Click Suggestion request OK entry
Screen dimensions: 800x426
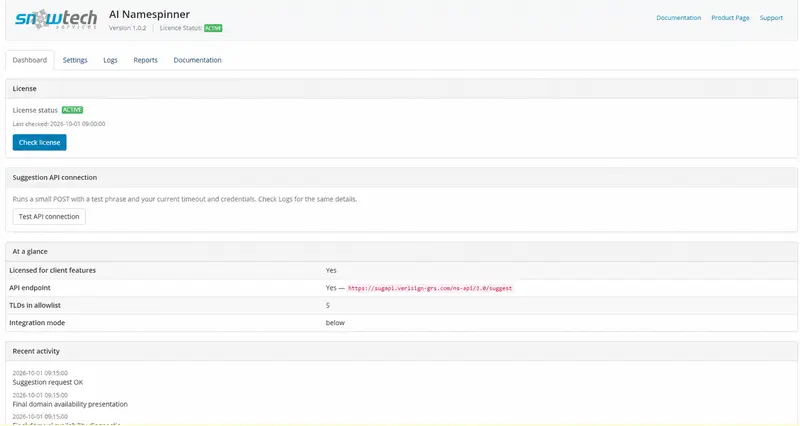[x=48, y=382]
